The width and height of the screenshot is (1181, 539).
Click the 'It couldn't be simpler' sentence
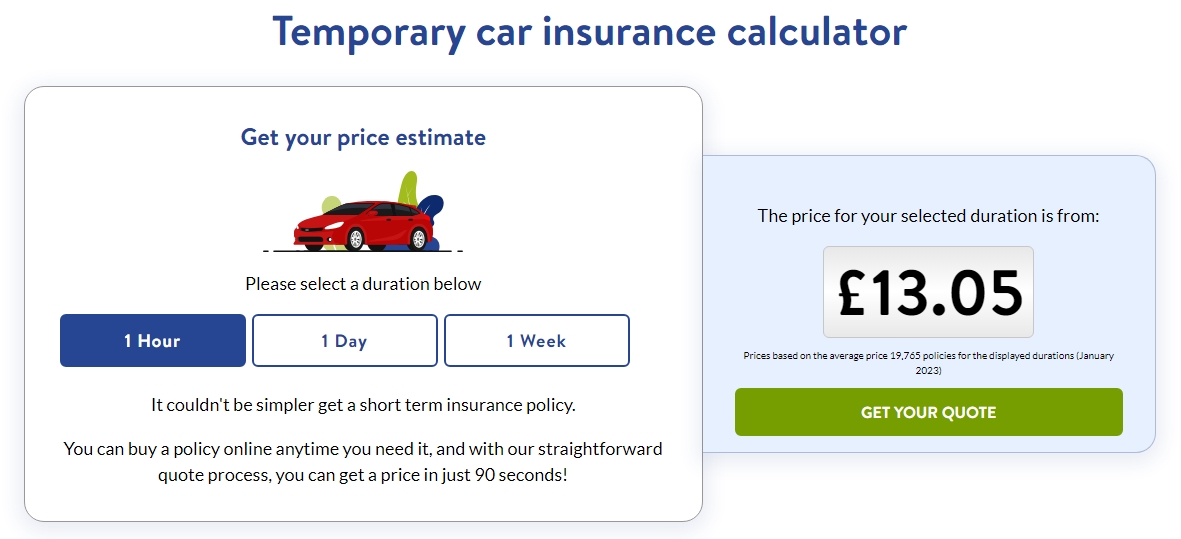[x=363, y=405]
